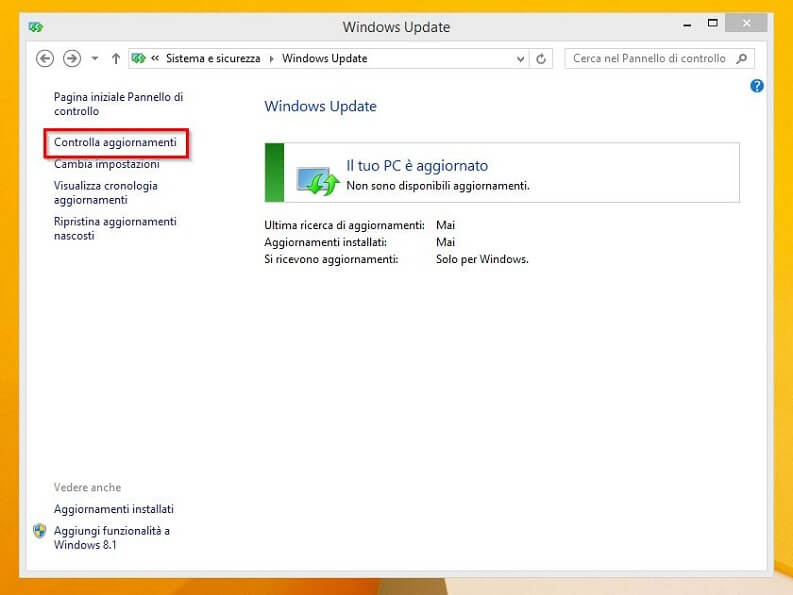Click Ultima ricerca di aggiornamenti label
Screen dimensions: 793x595
pyautogui.click(x=344, y=225)
